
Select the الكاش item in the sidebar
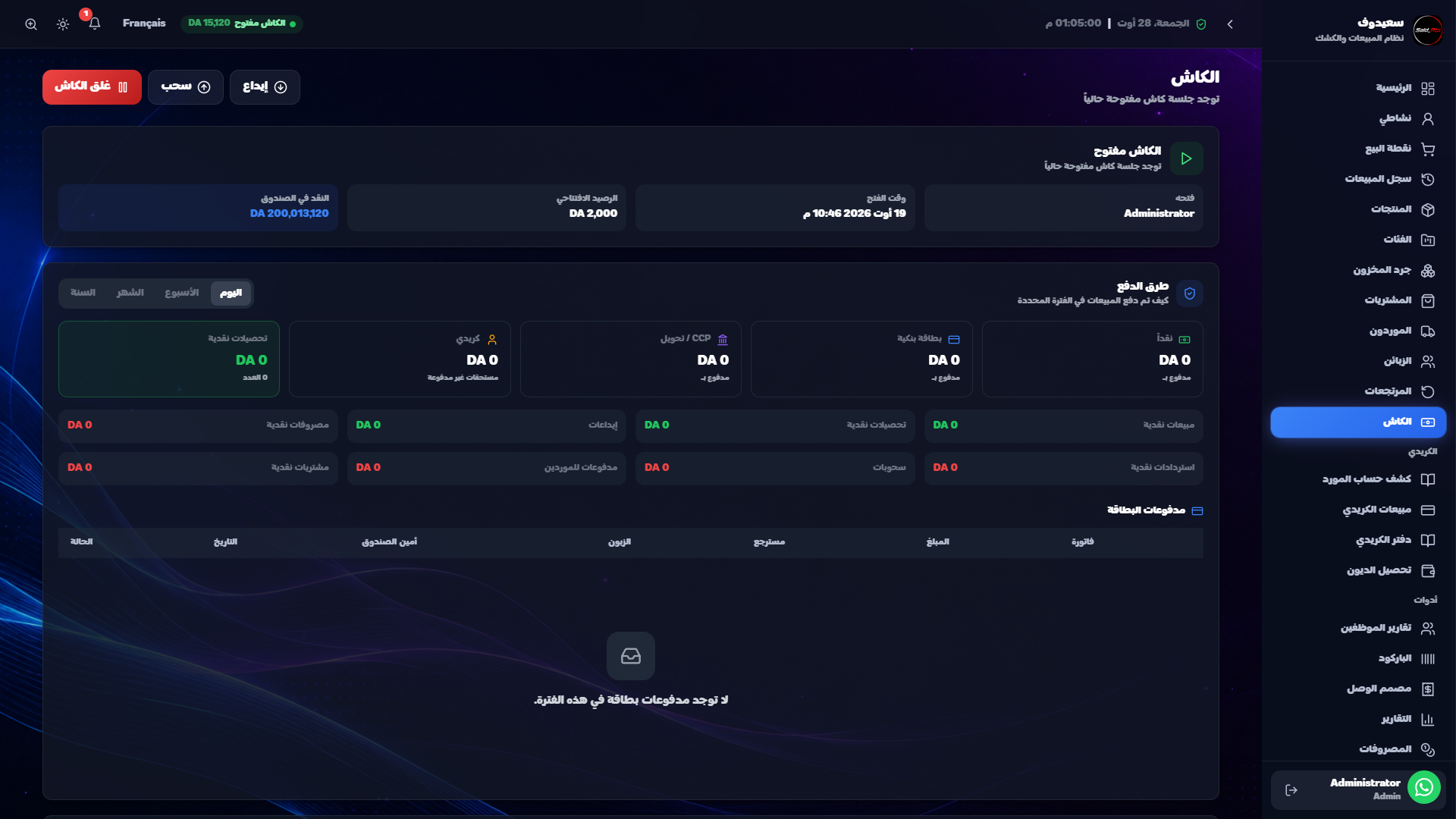pos(1358,422)
